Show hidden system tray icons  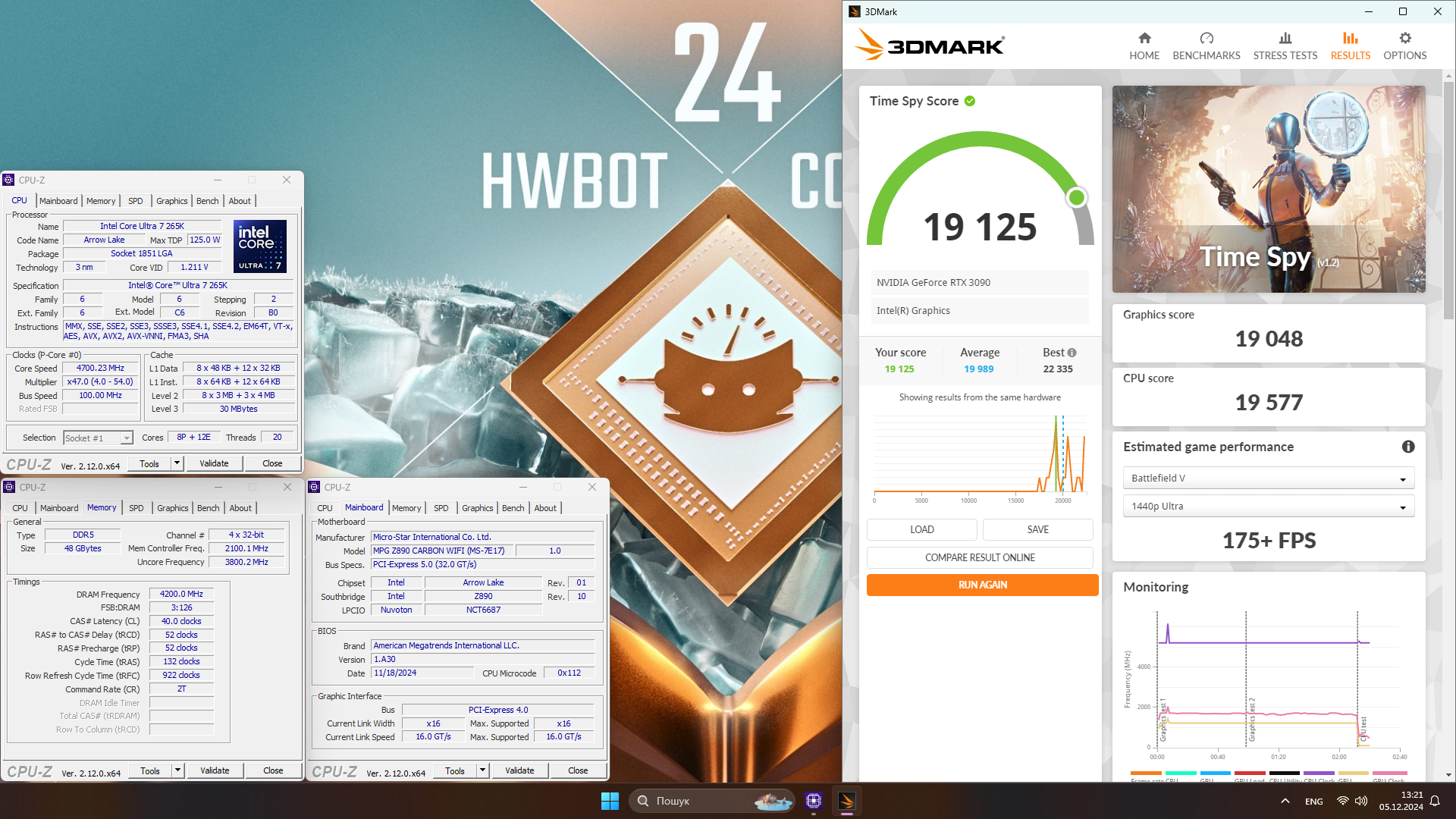pos(1285,801)
